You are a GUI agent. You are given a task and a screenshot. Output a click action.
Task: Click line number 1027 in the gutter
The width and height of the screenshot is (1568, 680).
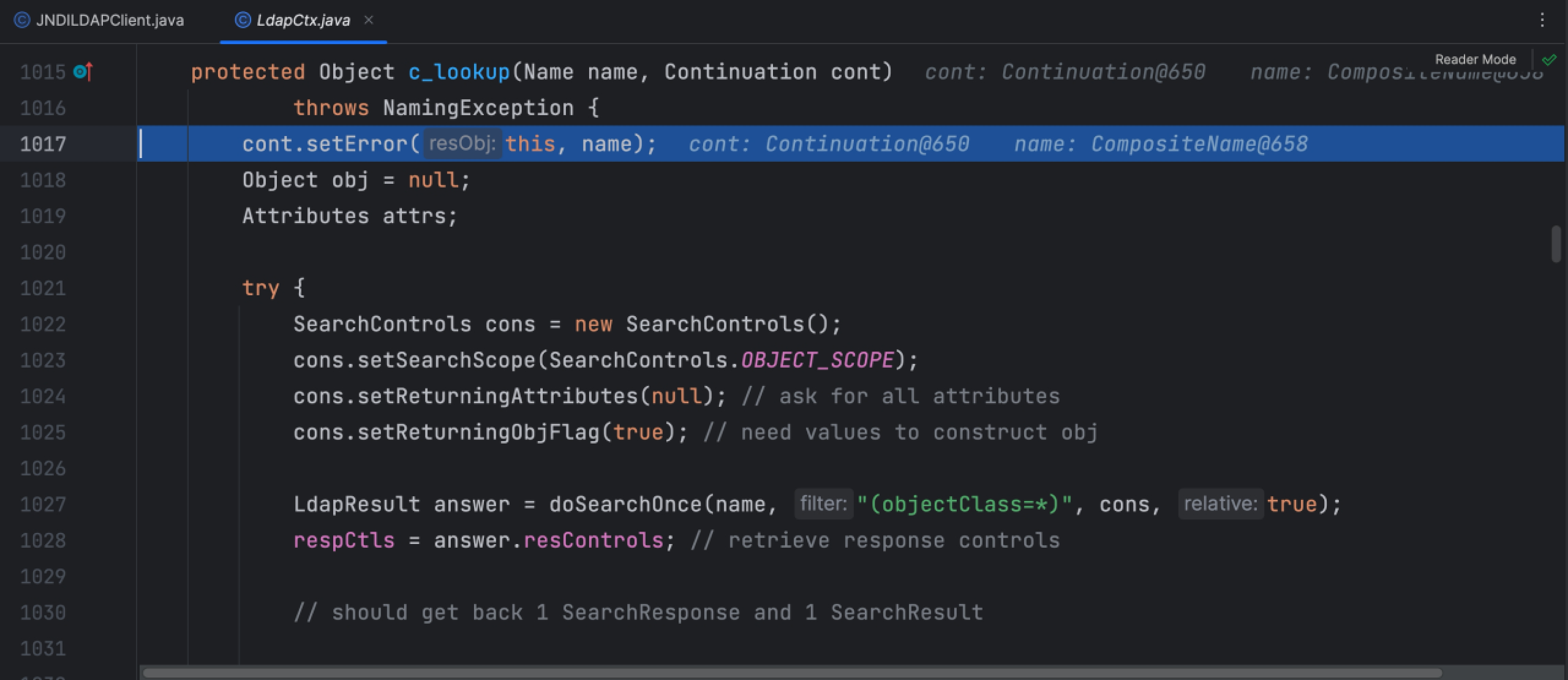[x=43, y=504]
